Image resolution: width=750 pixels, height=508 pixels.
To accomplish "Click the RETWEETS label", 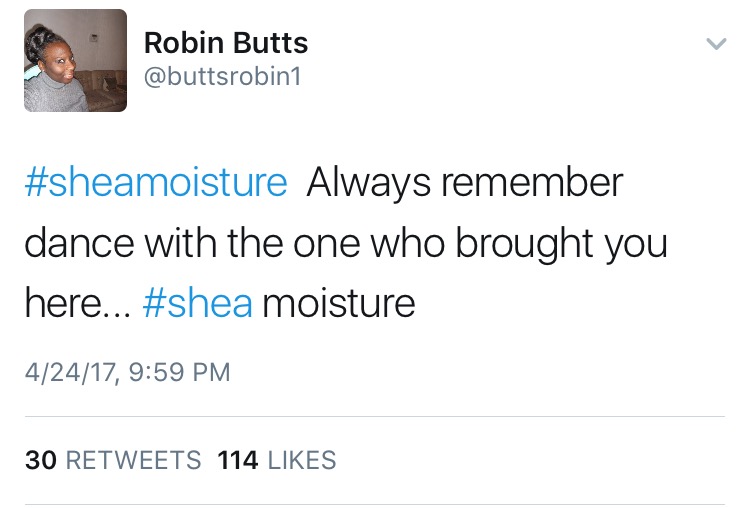I will [x=133, y=460].
